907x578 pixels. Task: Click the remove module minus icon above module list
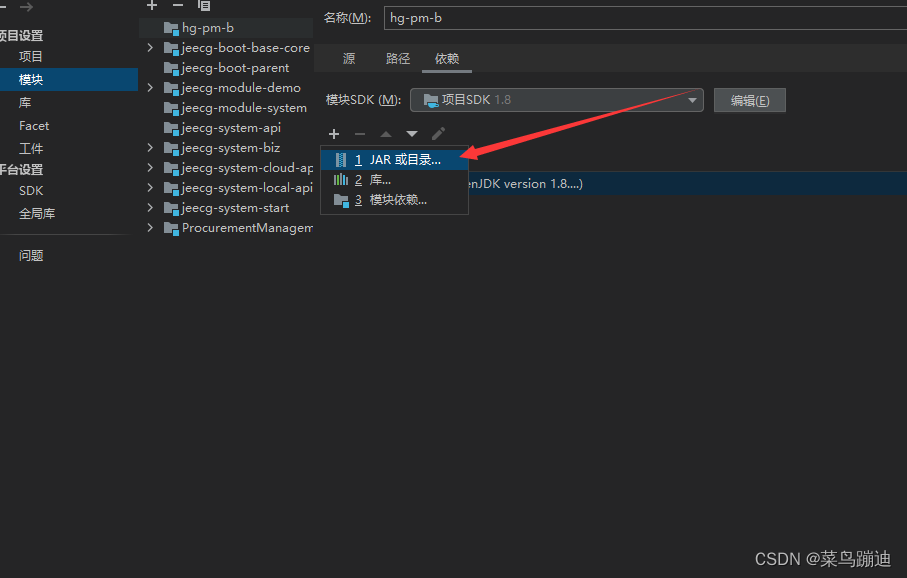178,6
